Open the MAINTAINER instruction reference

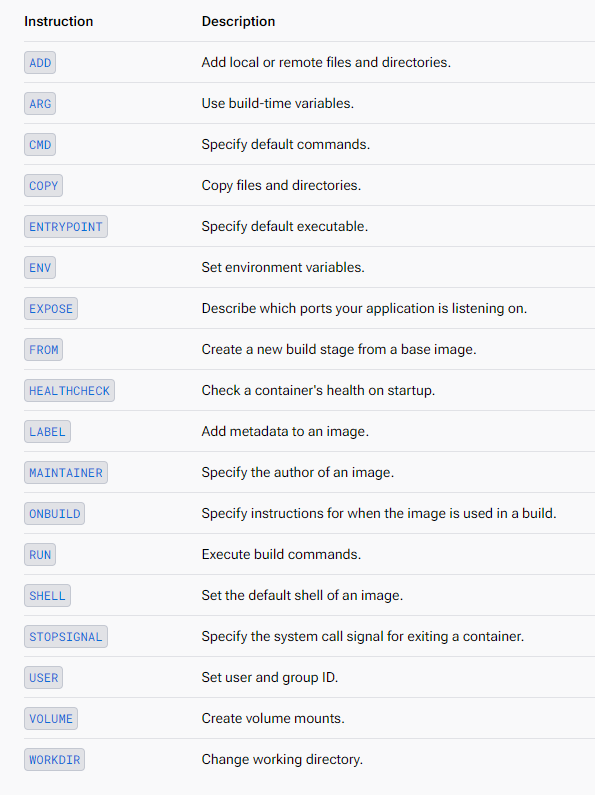[x=66, y=473]
